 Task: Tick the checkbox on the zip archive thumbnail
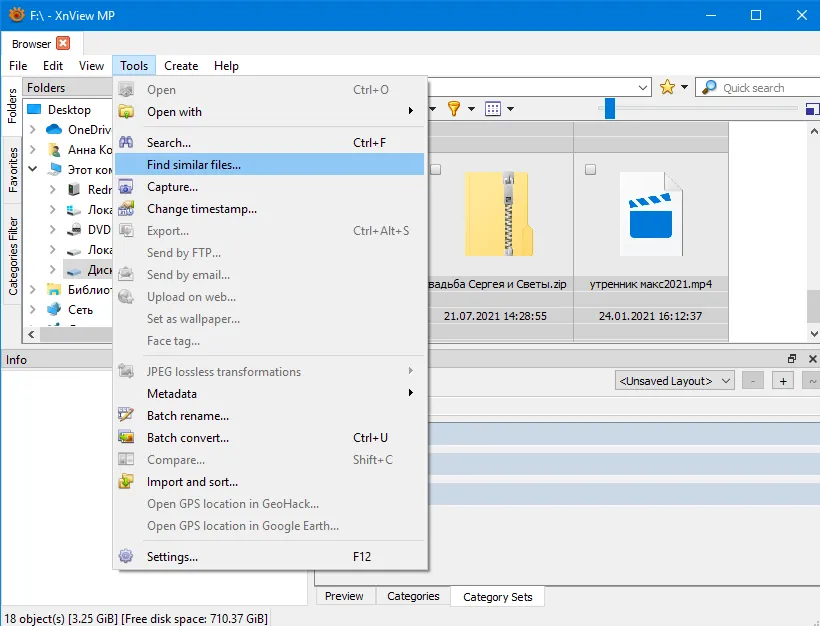click(436, 169)
